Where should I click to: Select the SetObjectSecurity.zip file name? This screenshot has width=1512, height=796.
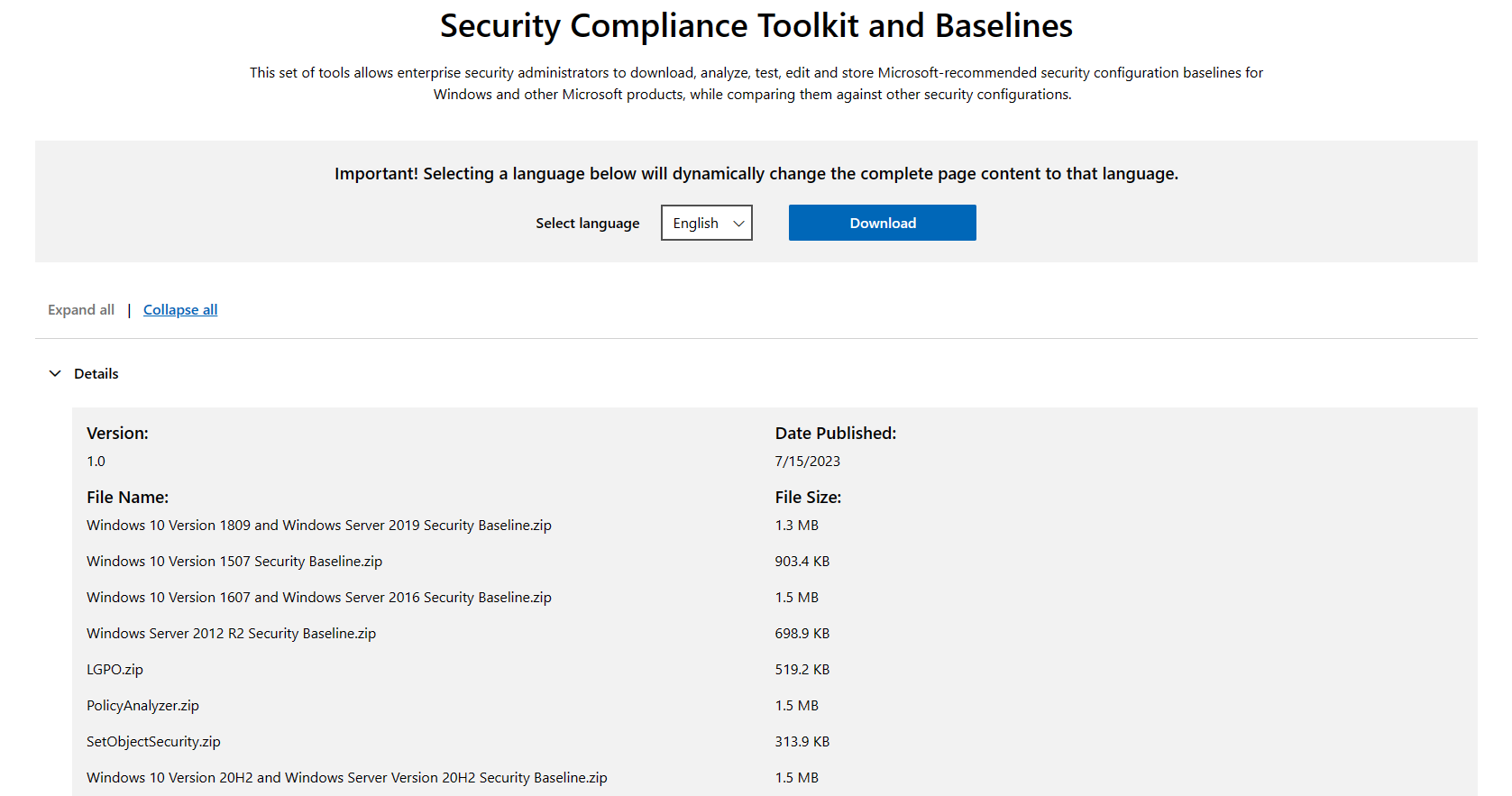[x=153, y=742]
